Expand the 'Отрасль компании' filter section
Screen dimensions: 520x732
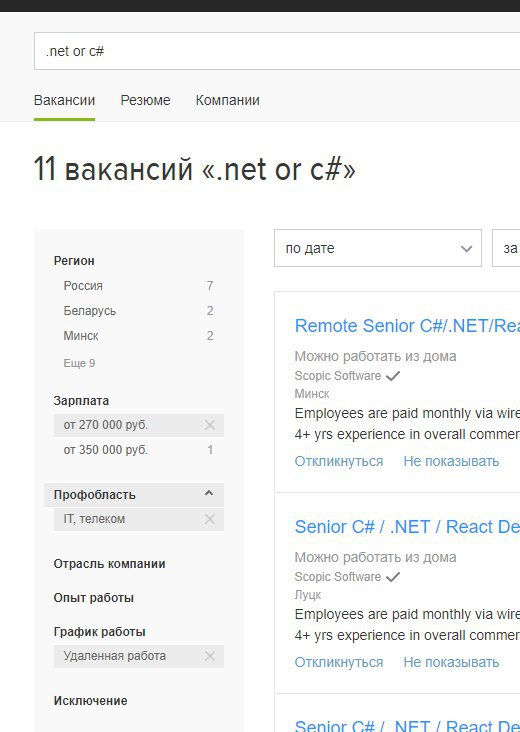(109, 563)
